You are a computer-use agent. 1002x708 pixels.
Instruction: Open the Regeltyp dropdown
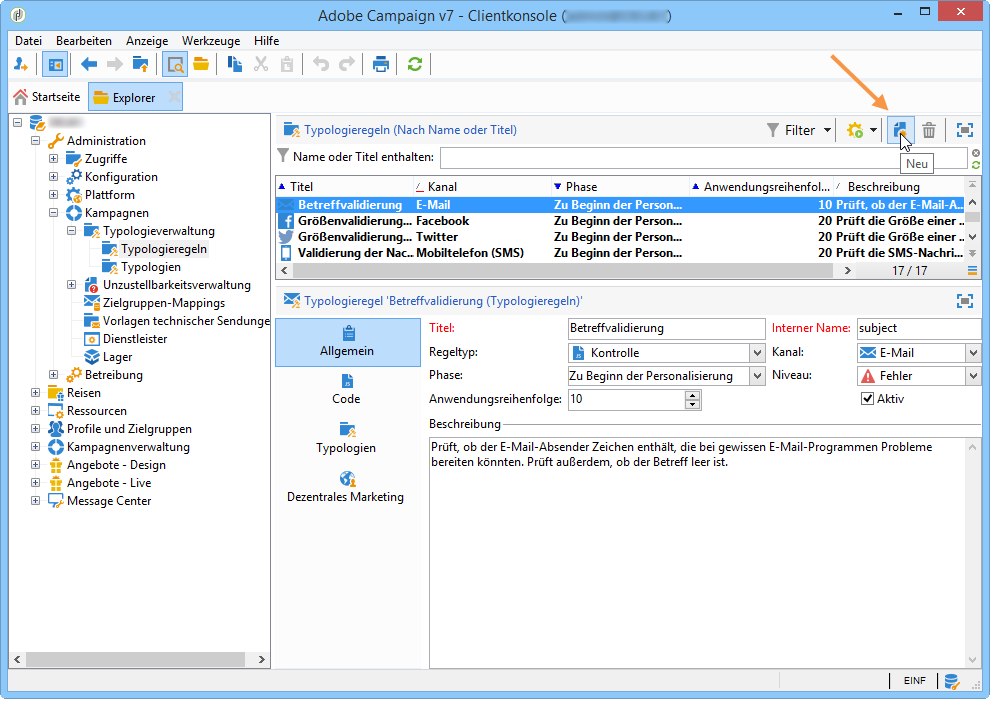coord(757,353)
